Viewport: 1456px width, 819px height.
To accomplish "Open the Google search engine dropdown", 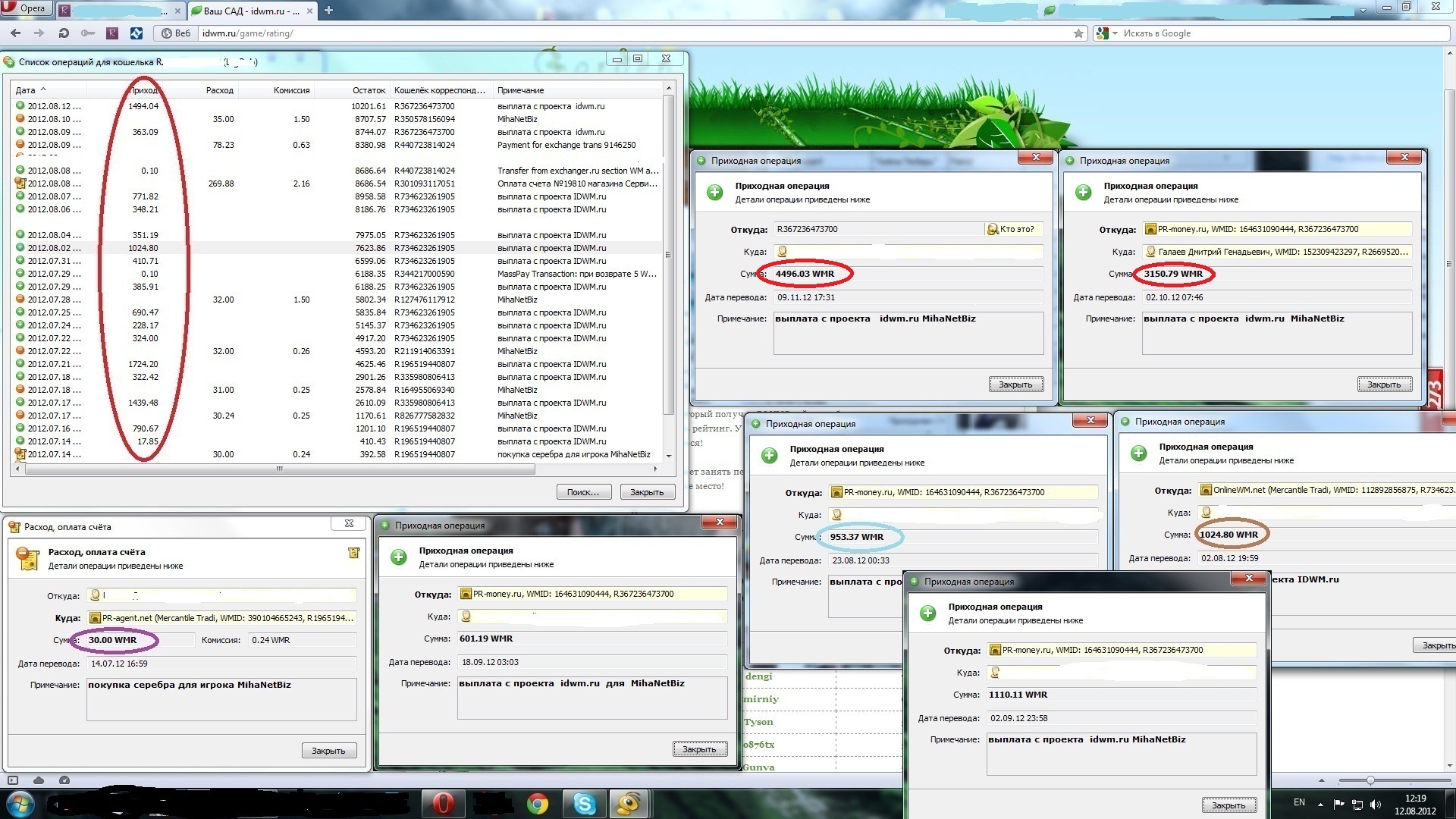I will (x=1115, y=33).
